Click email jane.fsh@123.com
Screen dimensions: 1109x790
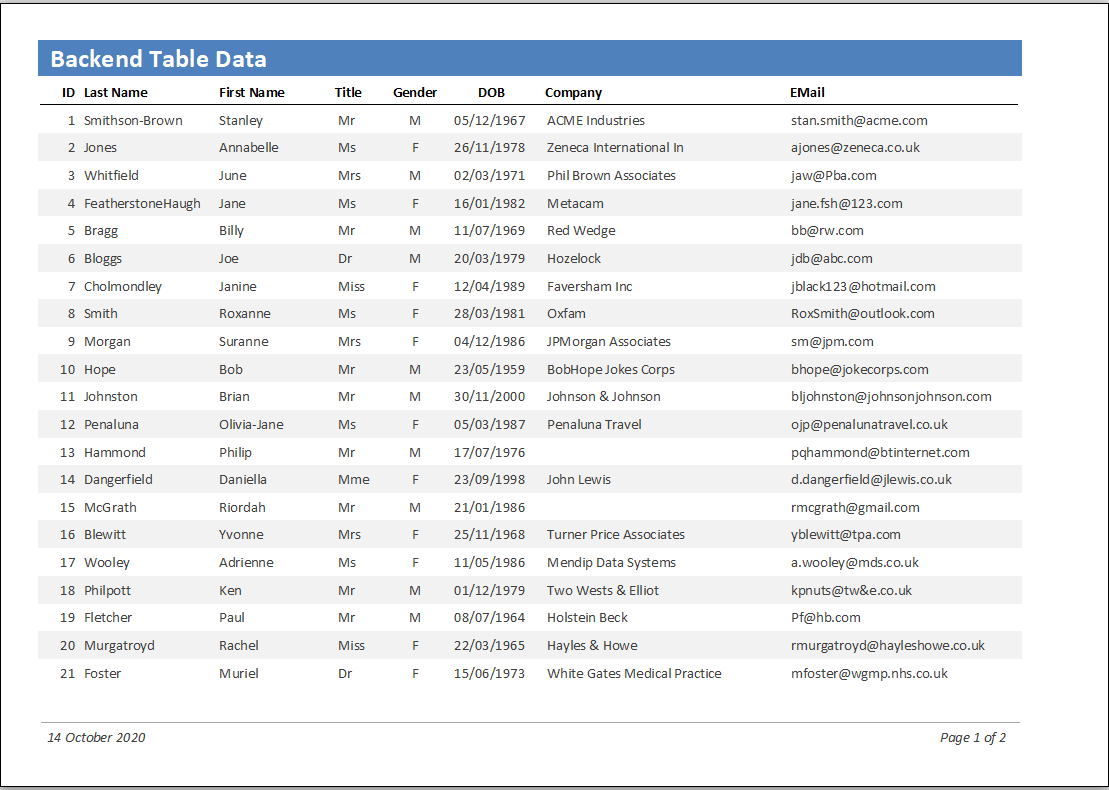[x=847, y=204]
